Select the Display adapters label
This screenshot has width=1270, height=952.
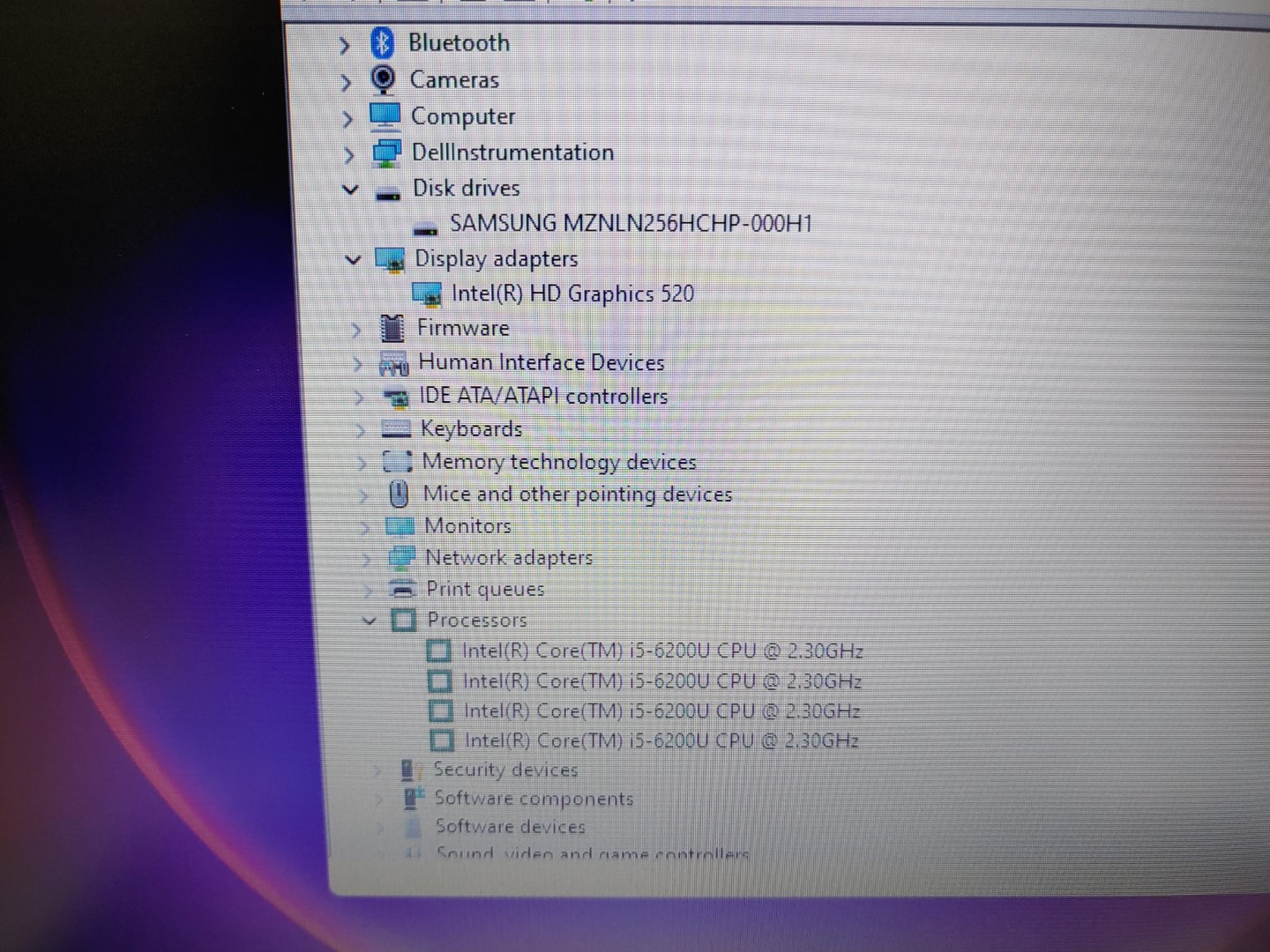click(x=497, y=258)
